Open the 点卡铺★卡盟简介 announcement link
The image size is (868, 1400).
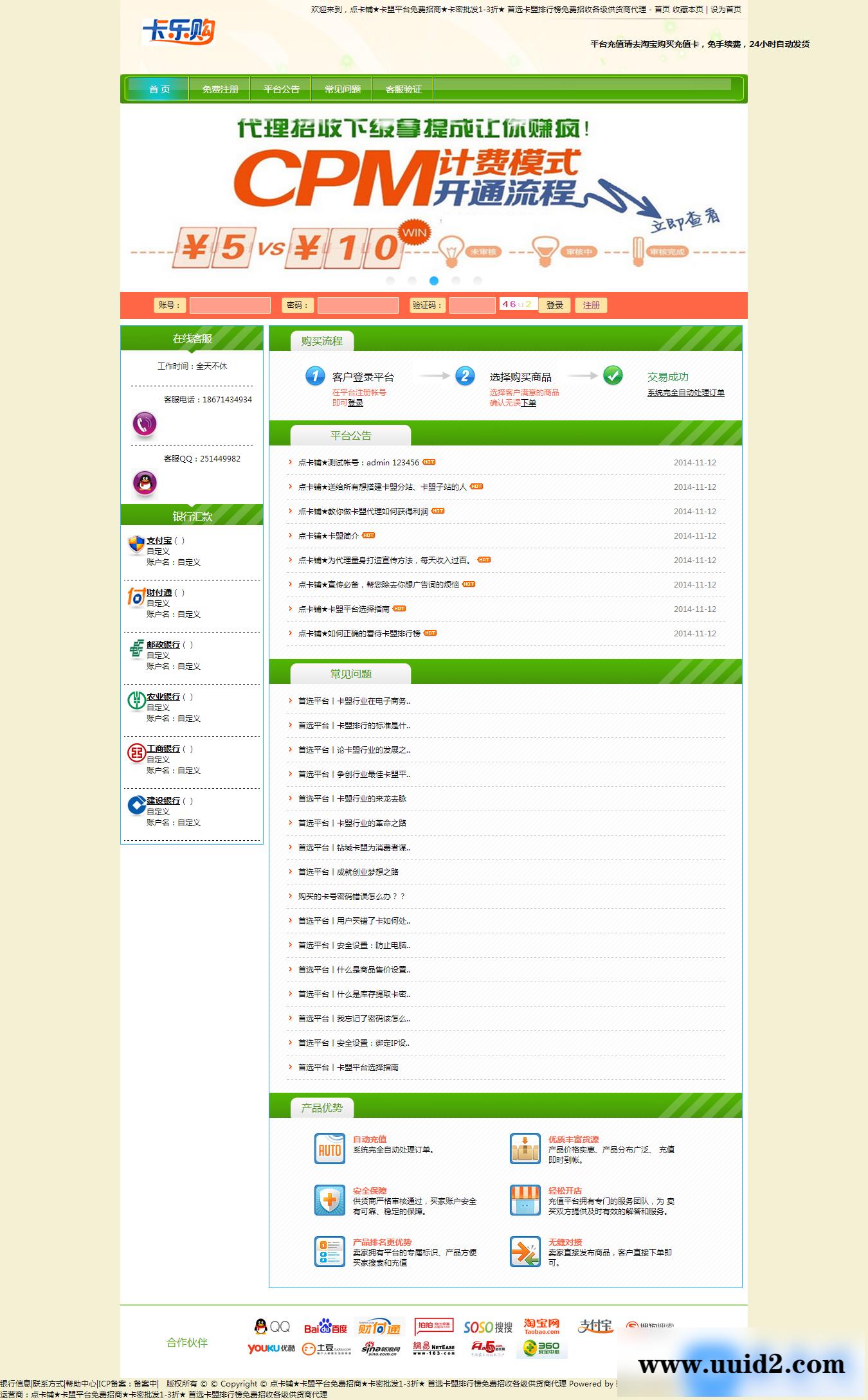coord(328,536)
